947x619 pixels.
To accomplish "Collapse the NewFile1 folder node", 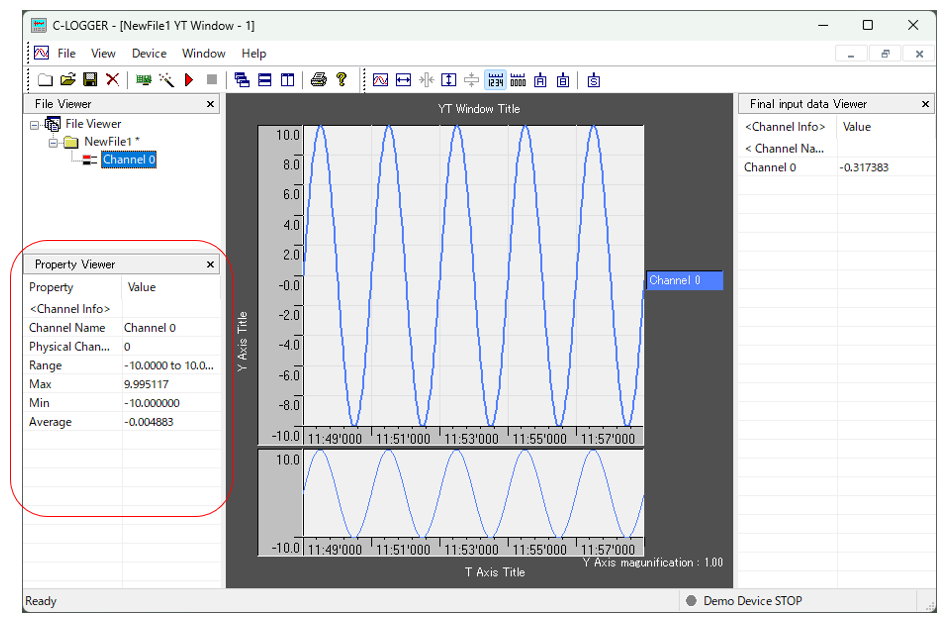I will 53,143.
